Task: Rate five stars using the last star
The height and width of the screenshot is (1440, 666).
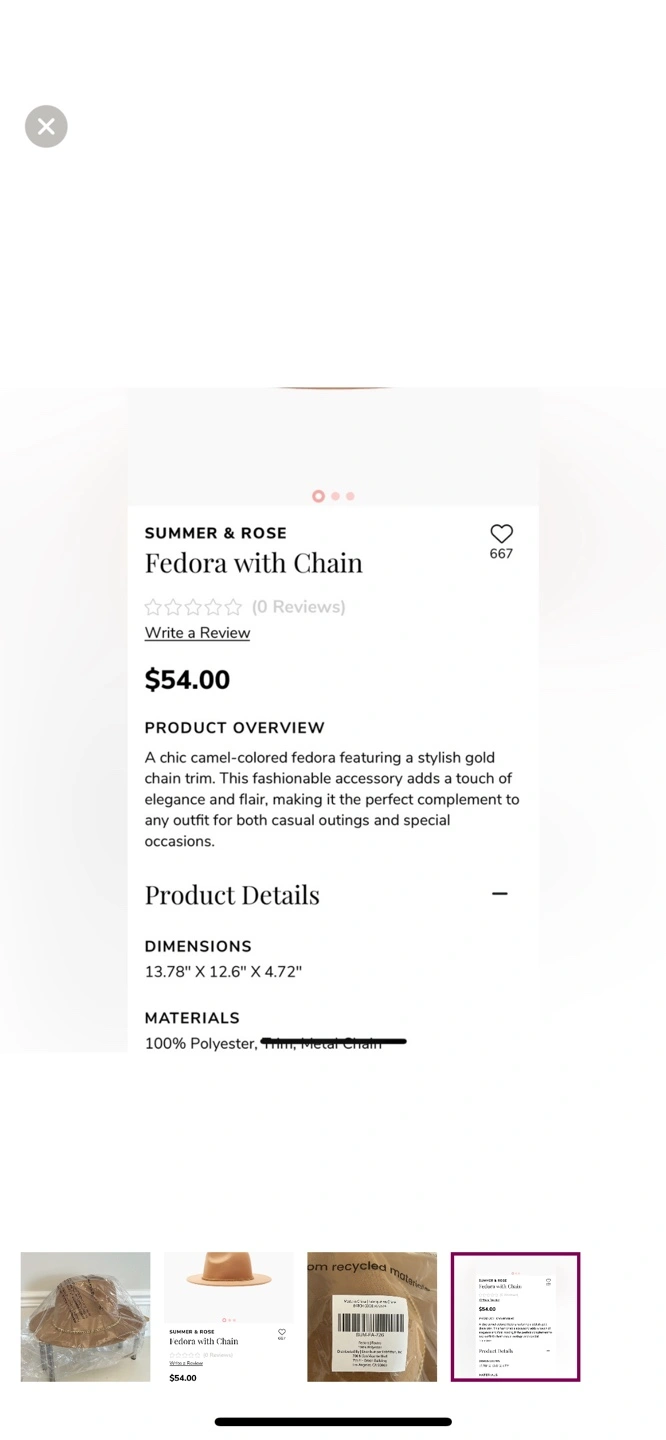Action: 233,607
